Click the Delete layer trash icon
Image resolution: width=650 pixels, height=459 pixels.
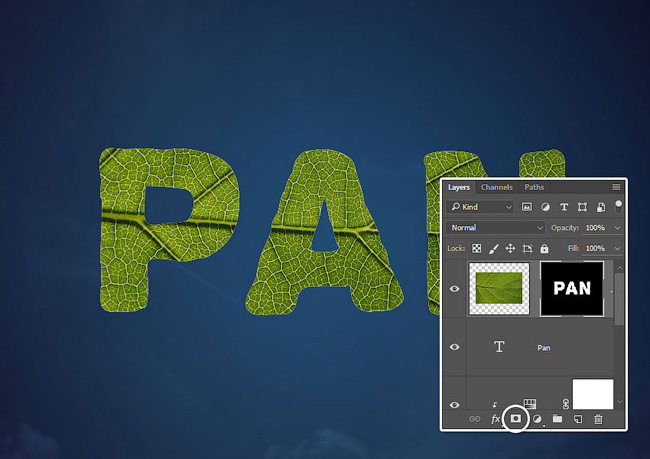pos(598,419)
